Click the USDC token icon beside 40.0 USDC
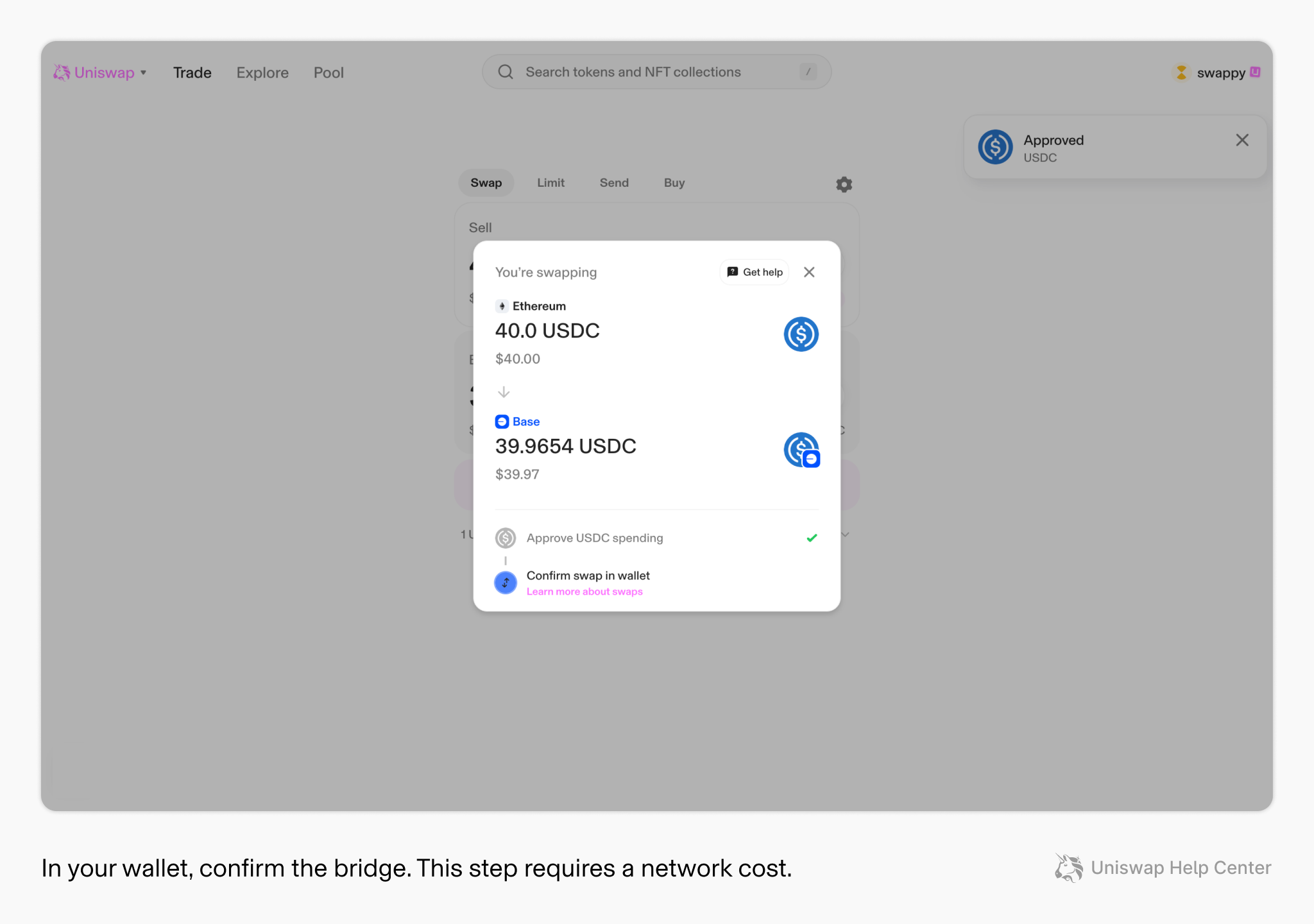This screenshot has height=924, width=1314. pos(801,334)
